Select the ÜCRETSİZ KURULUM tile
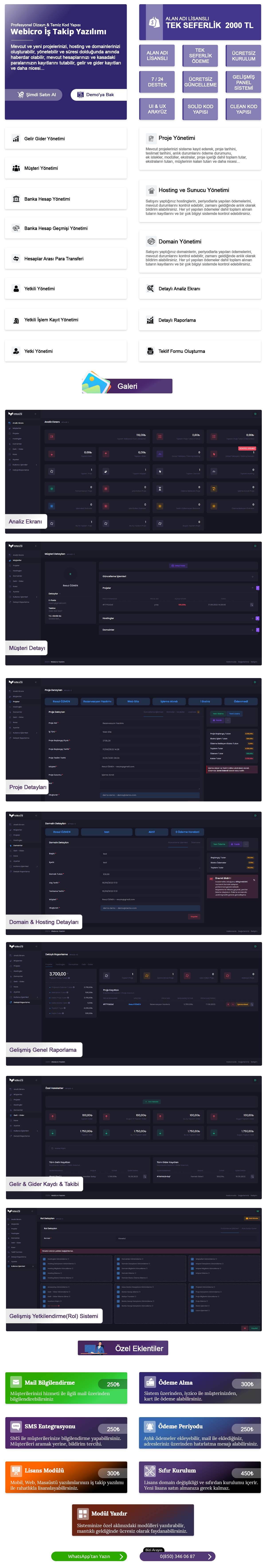266x1568 pixels. point(243,55)
